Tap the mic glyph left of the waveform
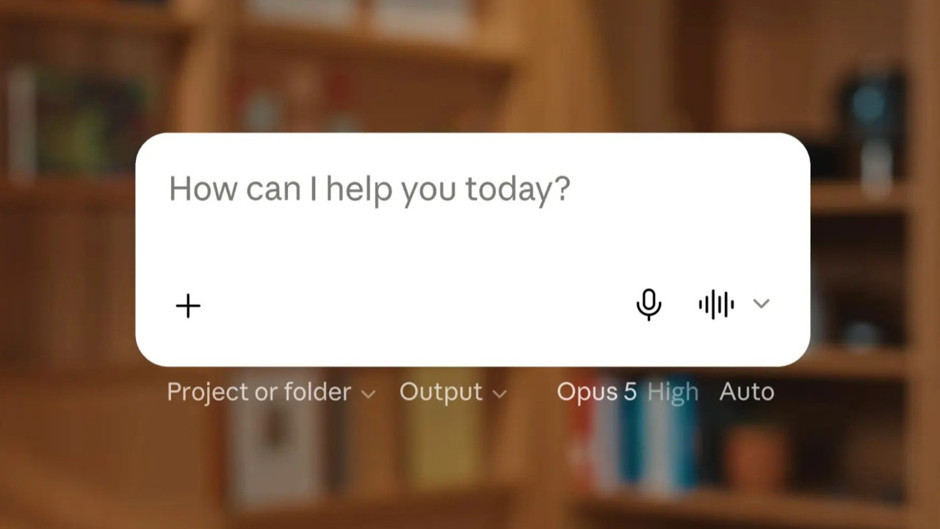The height and width of the screenshot is (529, 940). (x=649, y=305)
